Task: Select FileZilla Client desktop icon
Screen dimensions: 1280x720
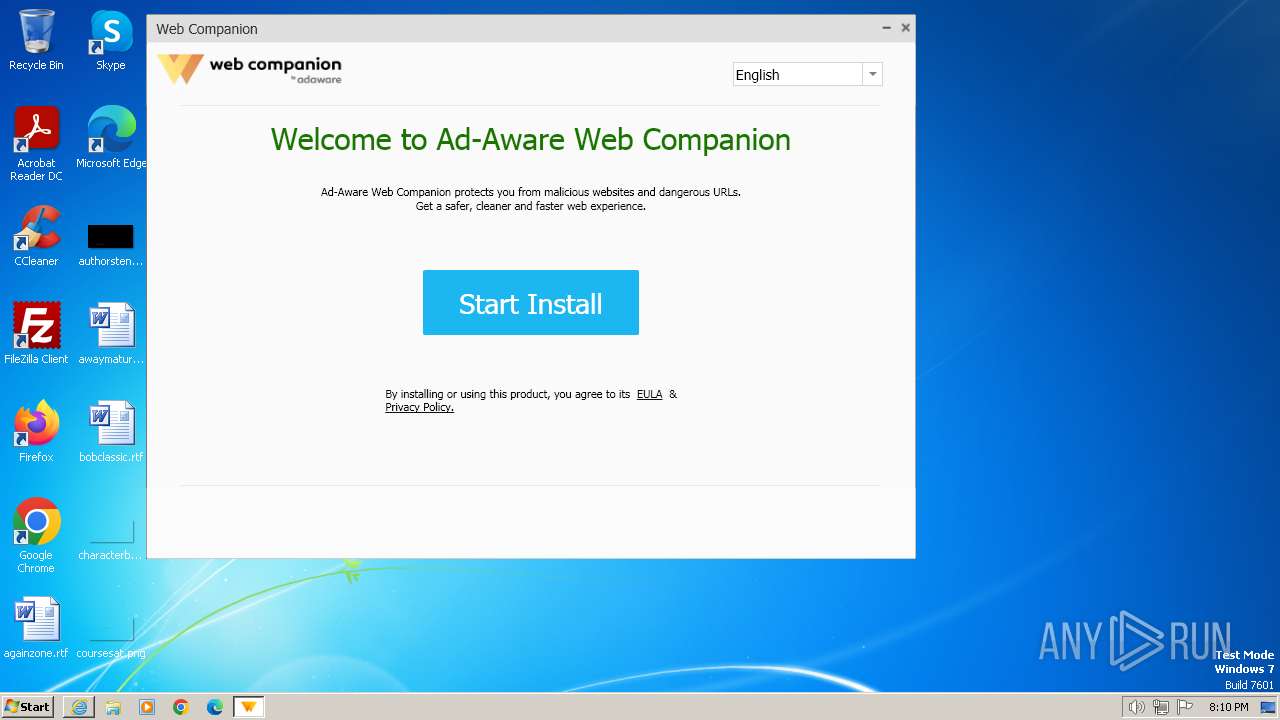Action: (x=36, y=334)
